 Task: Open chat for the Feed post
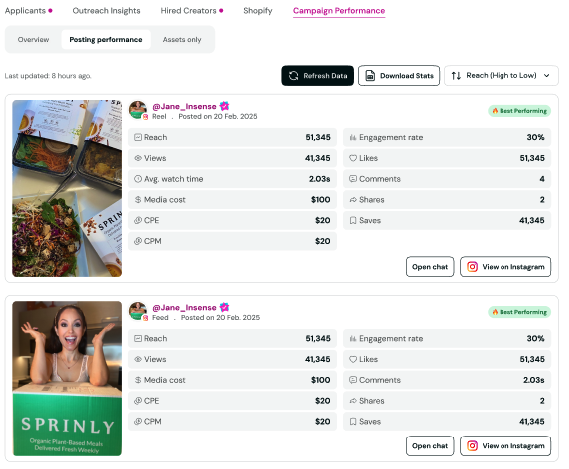point(430,446)
